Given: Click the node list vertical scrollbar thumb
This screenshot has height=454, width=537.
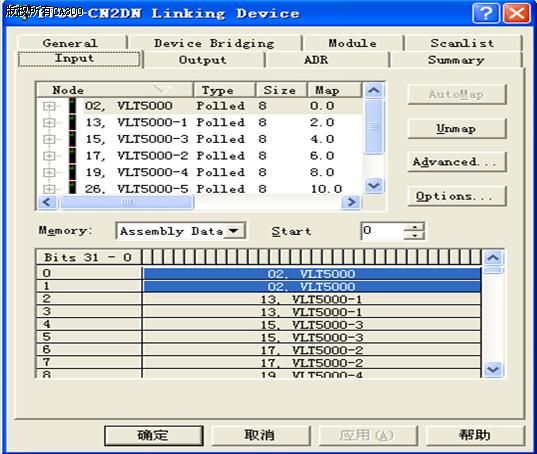Looking at the screenshot, I should pos(374,126).
